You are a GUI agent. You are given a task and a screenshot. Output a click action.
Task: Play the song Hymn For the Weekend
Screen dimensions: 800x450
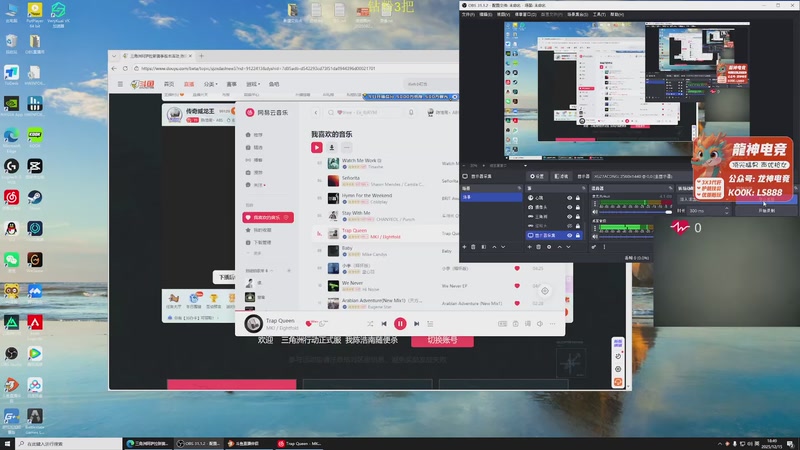coord(367,195)
